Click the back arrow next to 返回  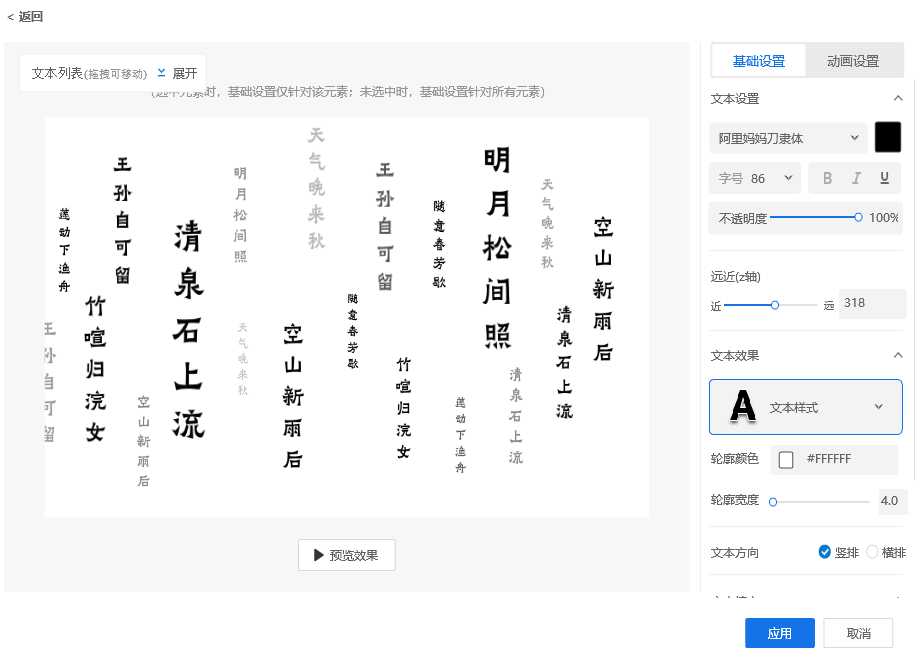(x=8, y=17)
